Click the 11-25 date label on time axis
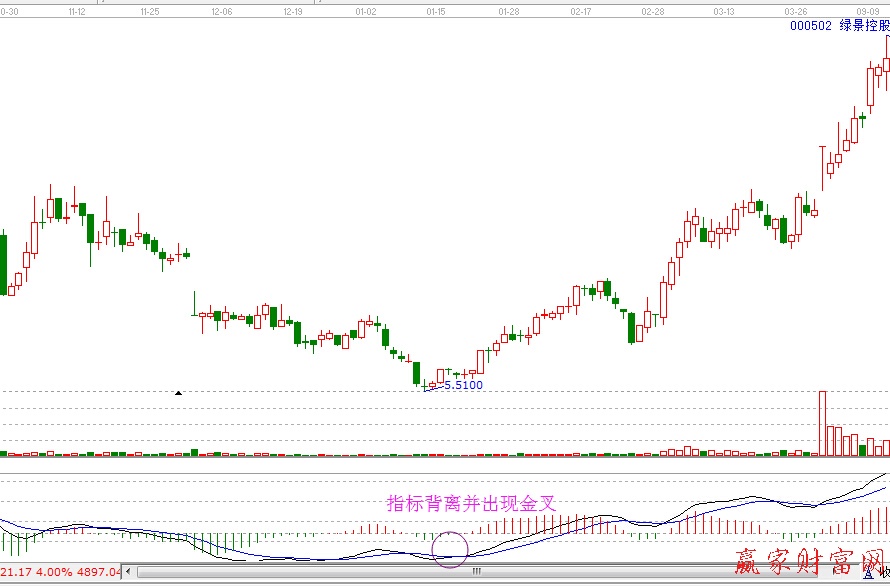 149,11
